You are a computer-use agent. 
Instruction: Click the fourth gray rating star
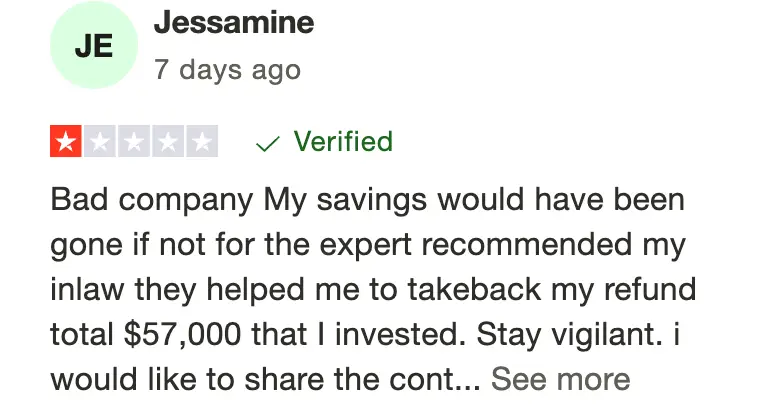(x=168, y=141)
